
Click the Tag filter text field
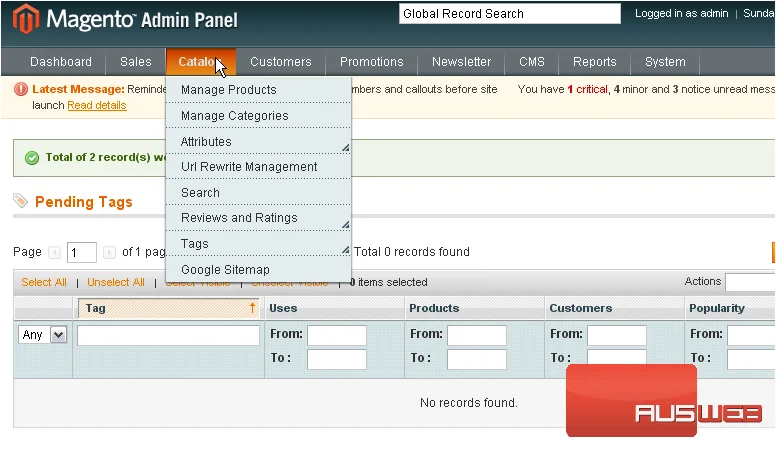168,335
